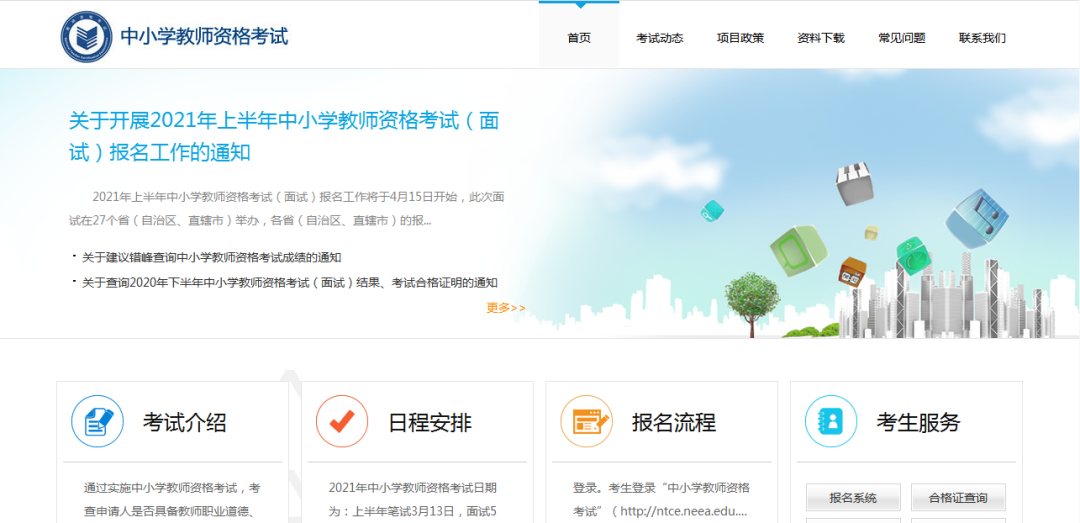1080x523 pixels.
Task: Go to the 首页 tab
Action: [x=579, y=38]
